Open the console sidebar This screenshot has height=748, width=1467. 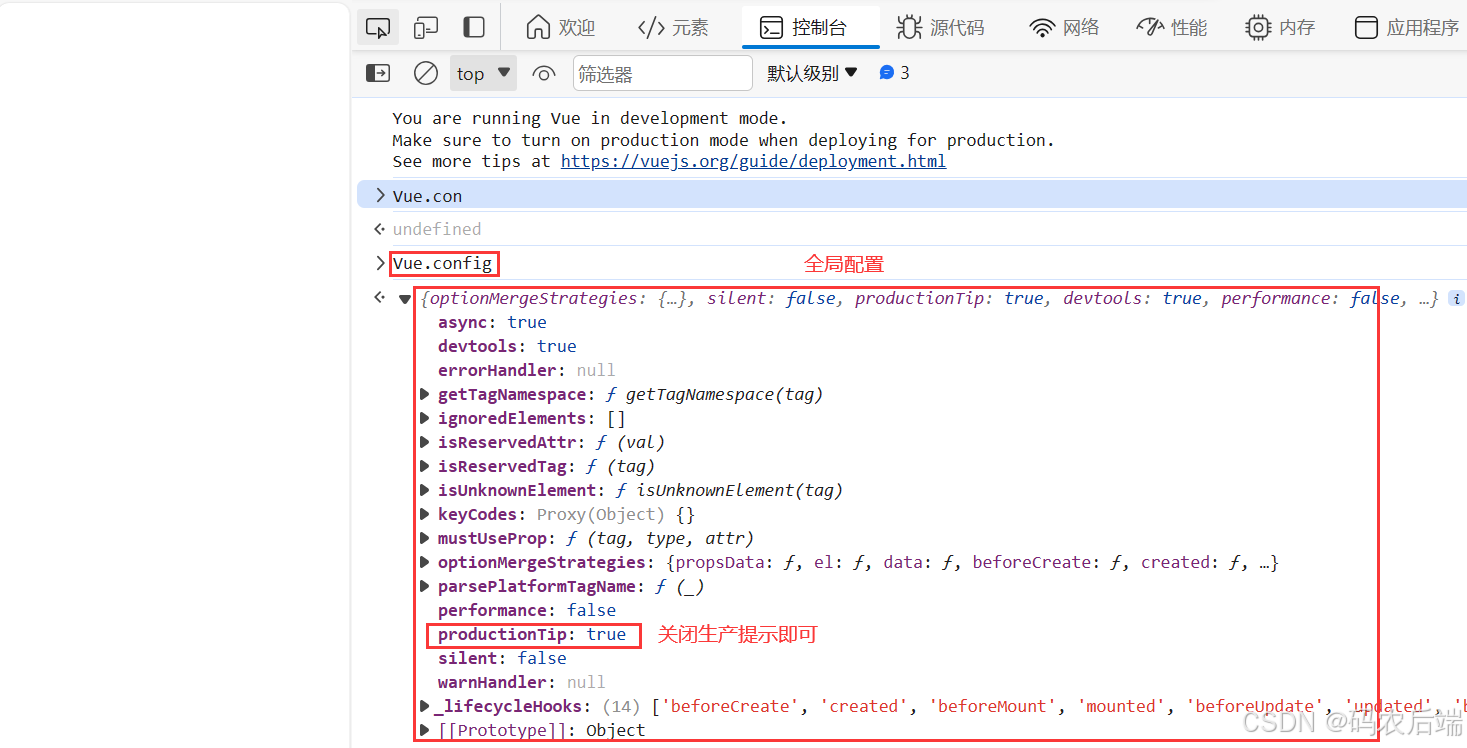point(377,72)
